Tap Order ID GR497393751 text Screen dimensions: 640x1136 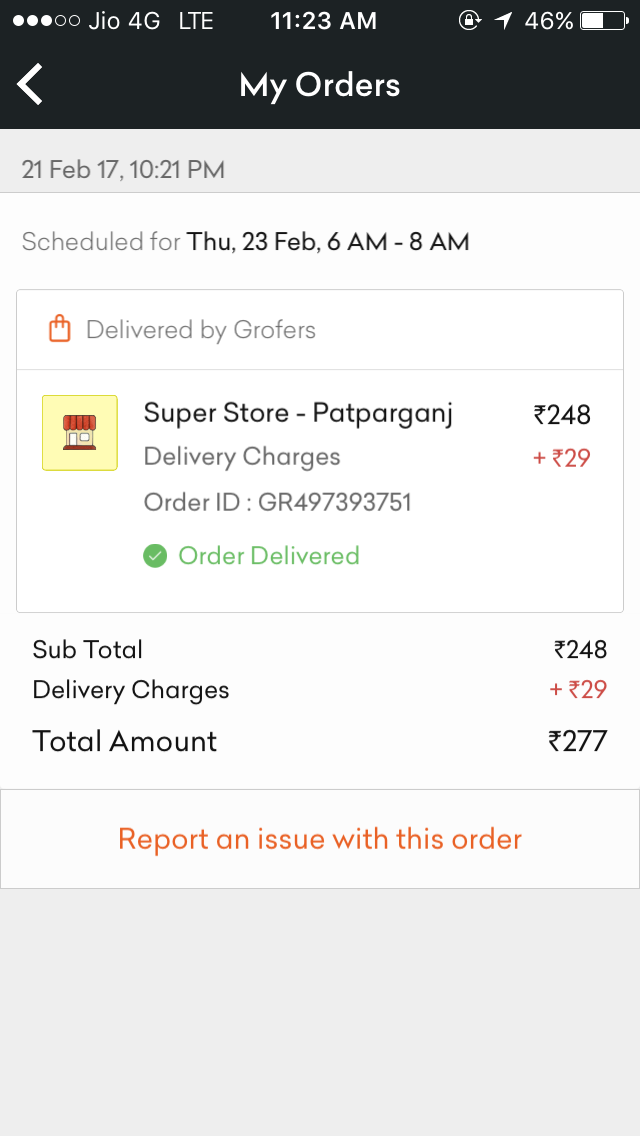click(278, 502)
